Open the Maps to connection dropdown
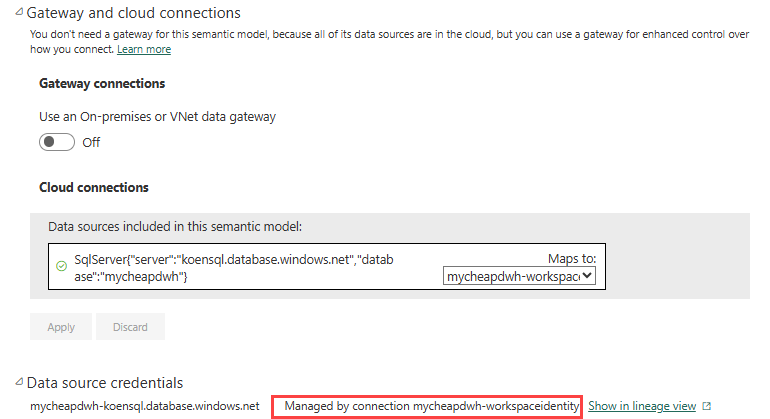Viewport: 770px width, 419px height. point(519,276)
